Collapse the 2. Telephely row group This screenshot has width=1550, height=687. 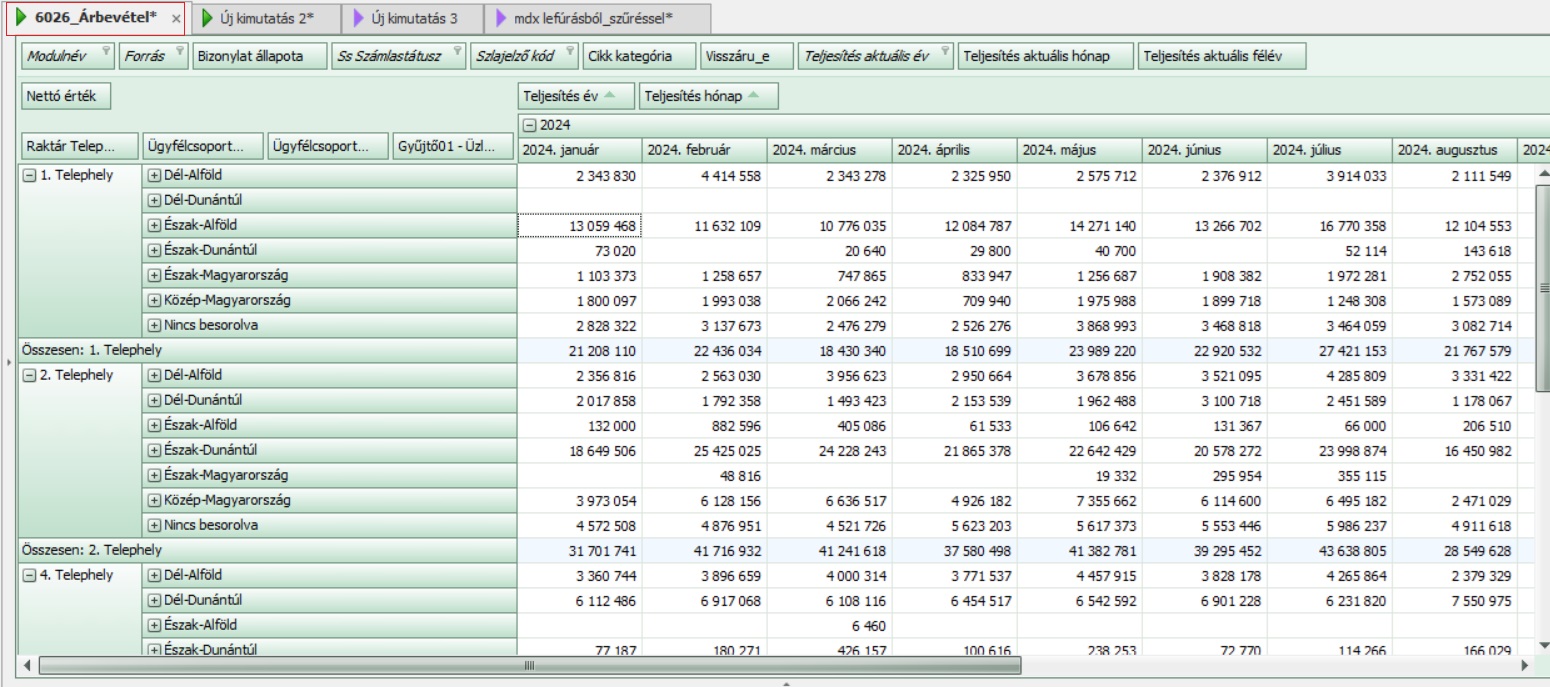coord(29,375)
